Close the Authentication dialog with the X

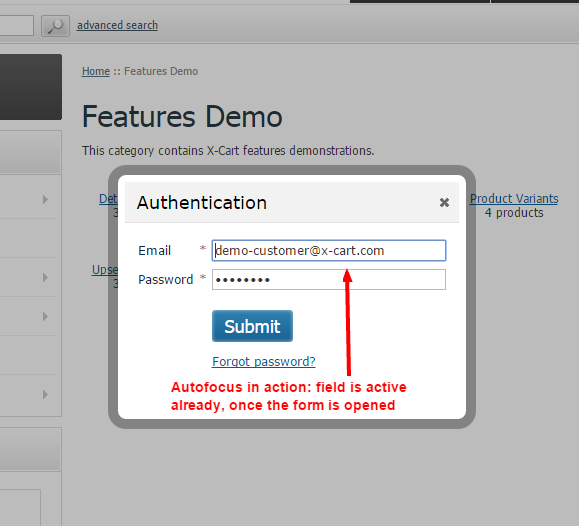tap(444, 202)
